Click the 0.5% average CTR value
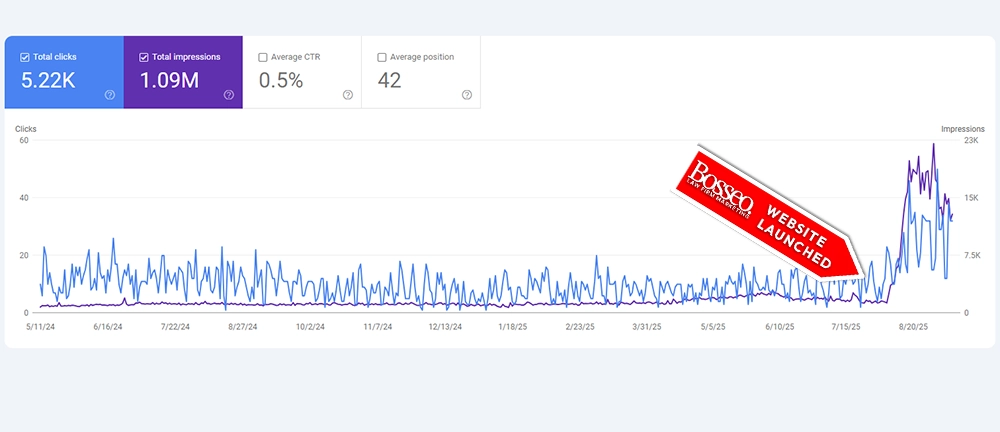This screenshot has height=432, width=1000. point(281,80)
